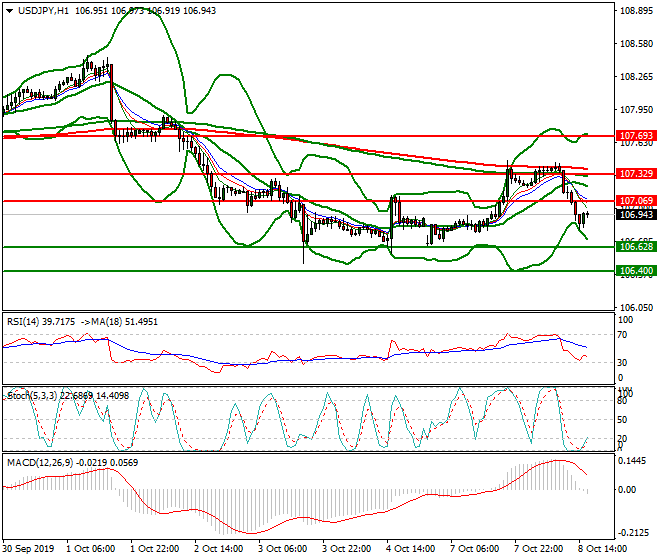The image size is (660, 560).
Task: Select the MA(18) 51.4951 label in RSI panel
Action: tap(124, 322)
